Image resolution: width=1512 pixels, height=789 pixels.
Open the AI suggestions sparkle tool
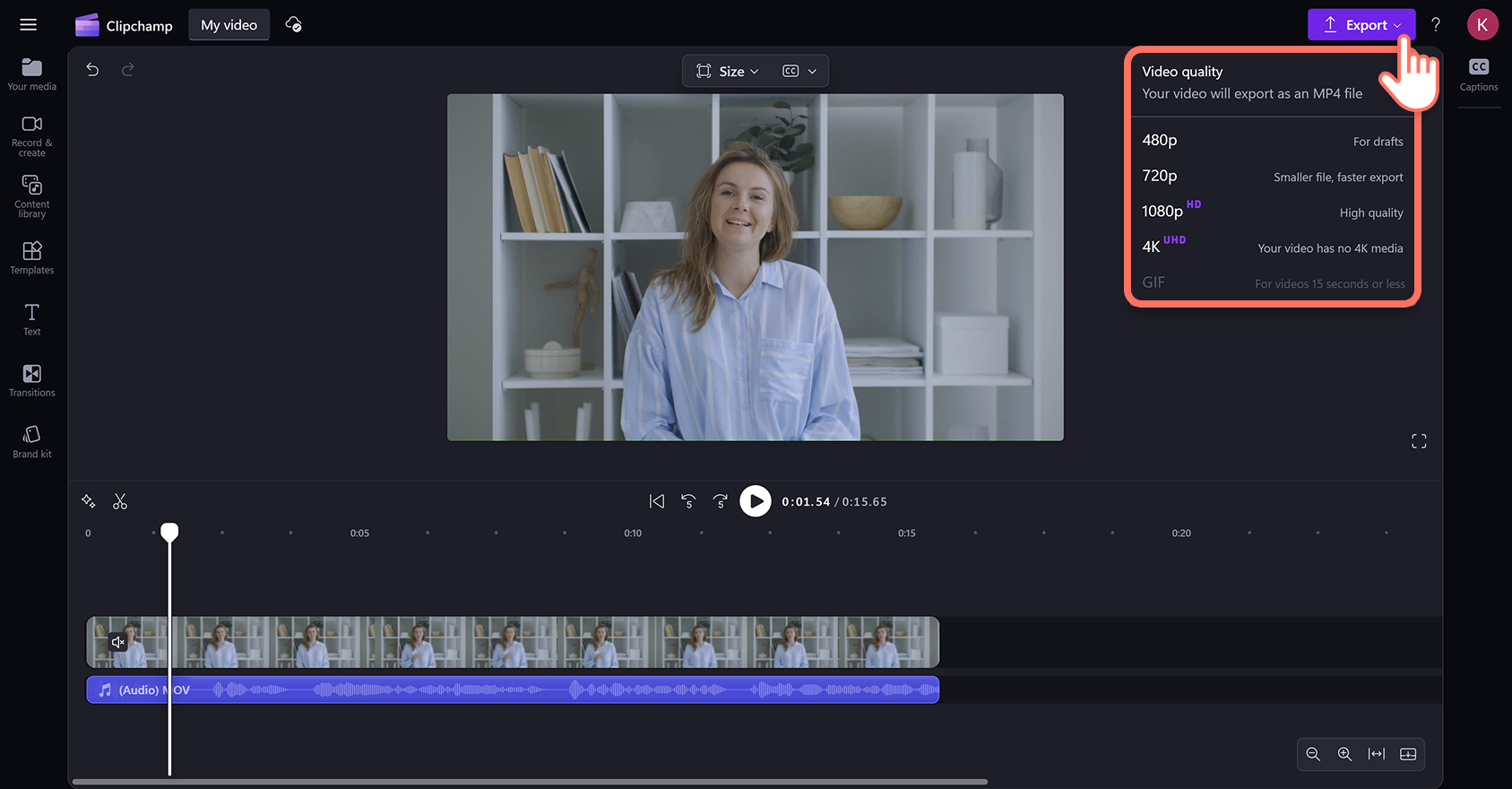point(88,501)
